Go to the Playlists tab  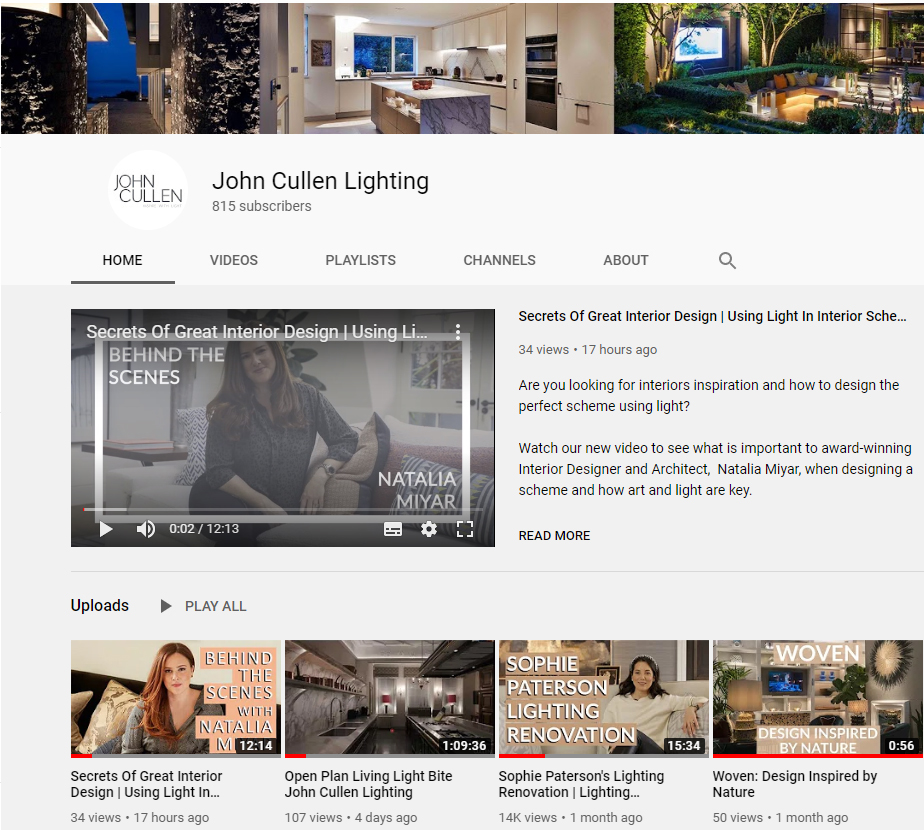tap(361, 260)
